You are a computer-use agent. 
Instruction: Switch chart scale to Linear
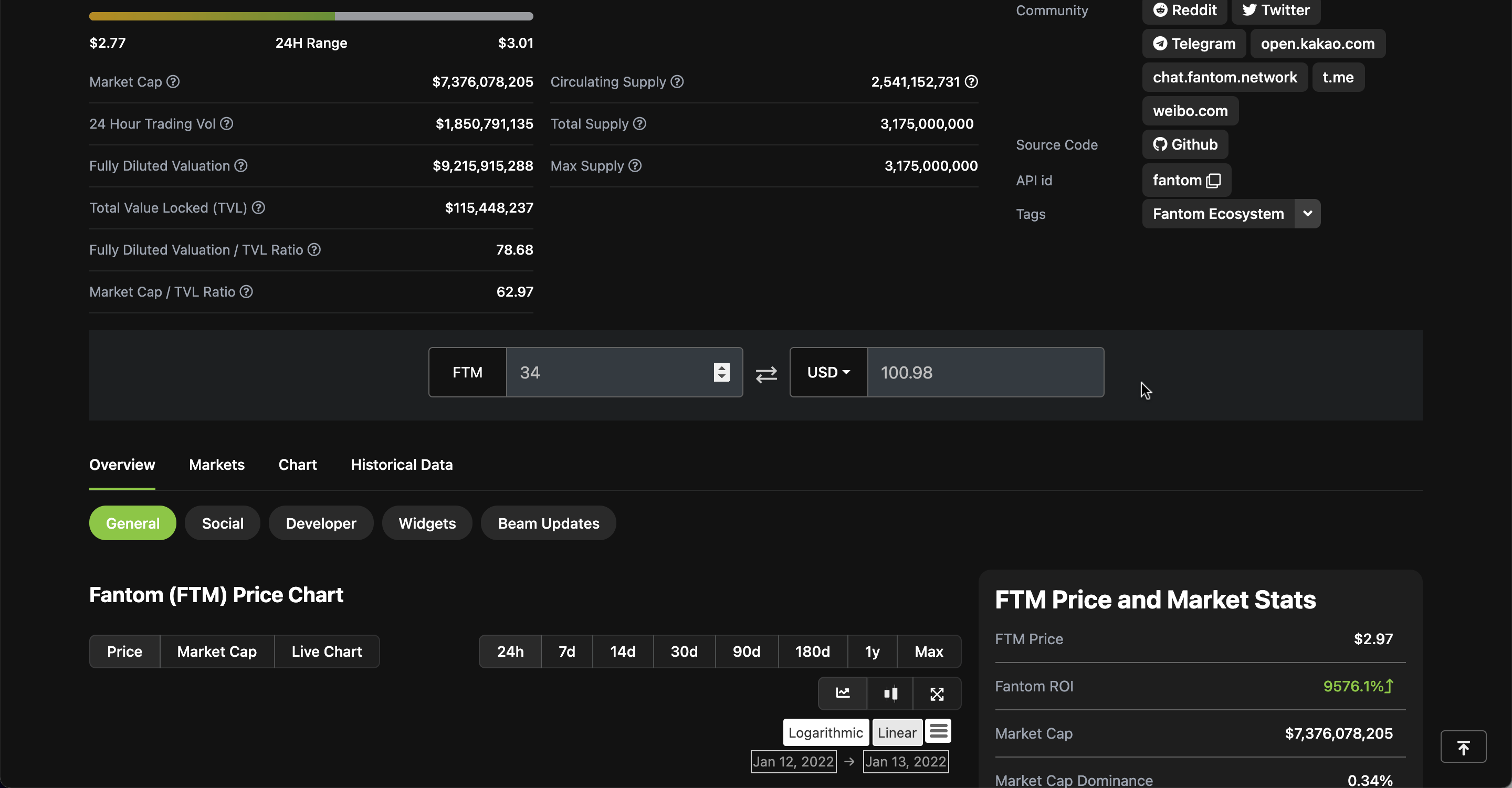click(x=897, y=732)
